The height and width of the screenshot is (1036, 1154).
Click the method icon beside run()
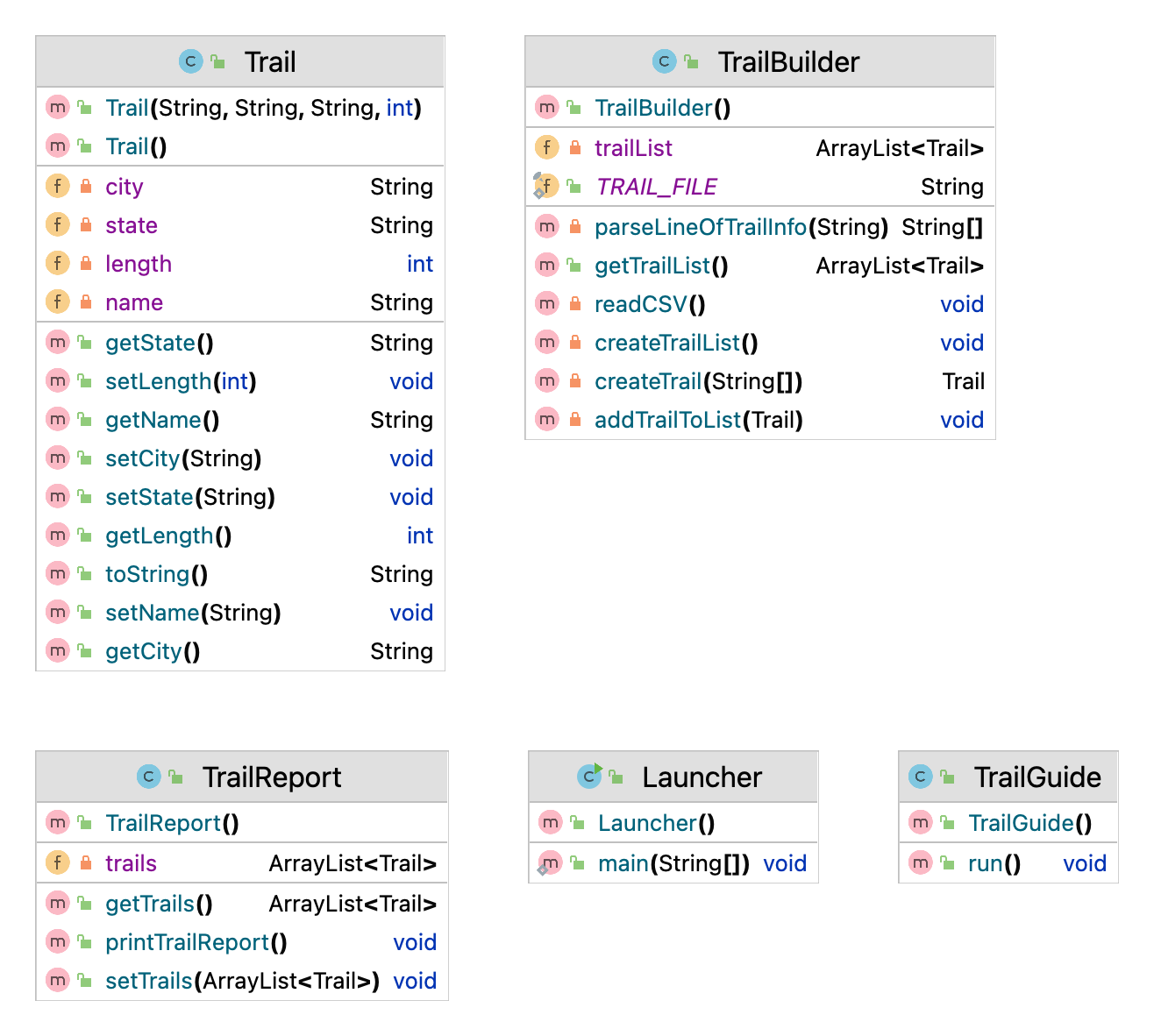pyautogui.click(x=921, y=862)
